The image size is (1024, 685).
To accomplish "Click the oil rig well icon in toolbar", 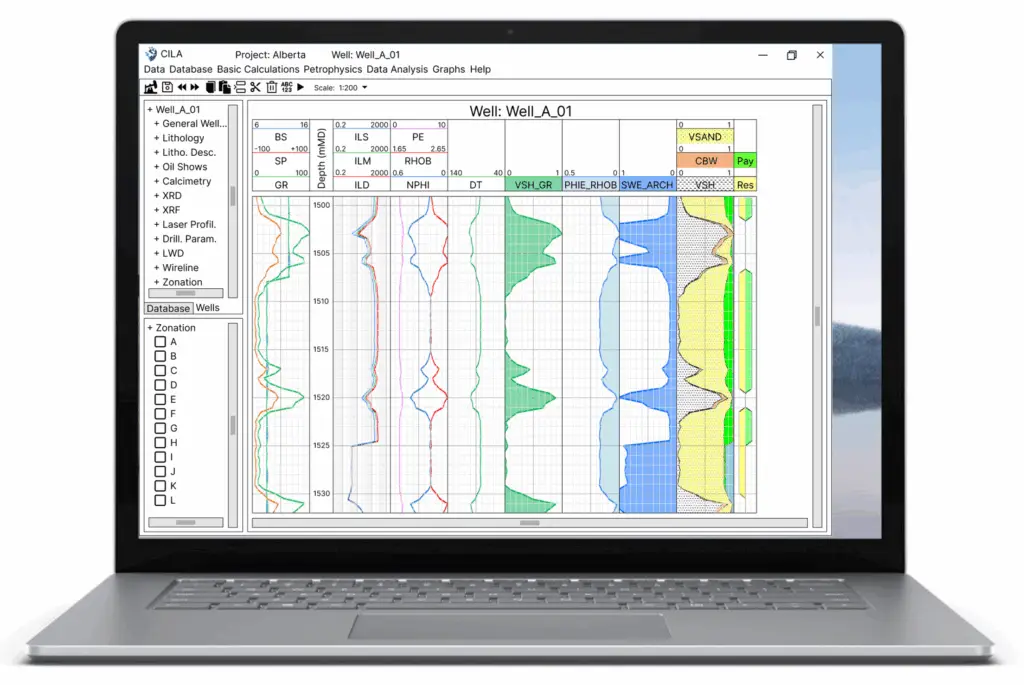I will pos(151,87).
